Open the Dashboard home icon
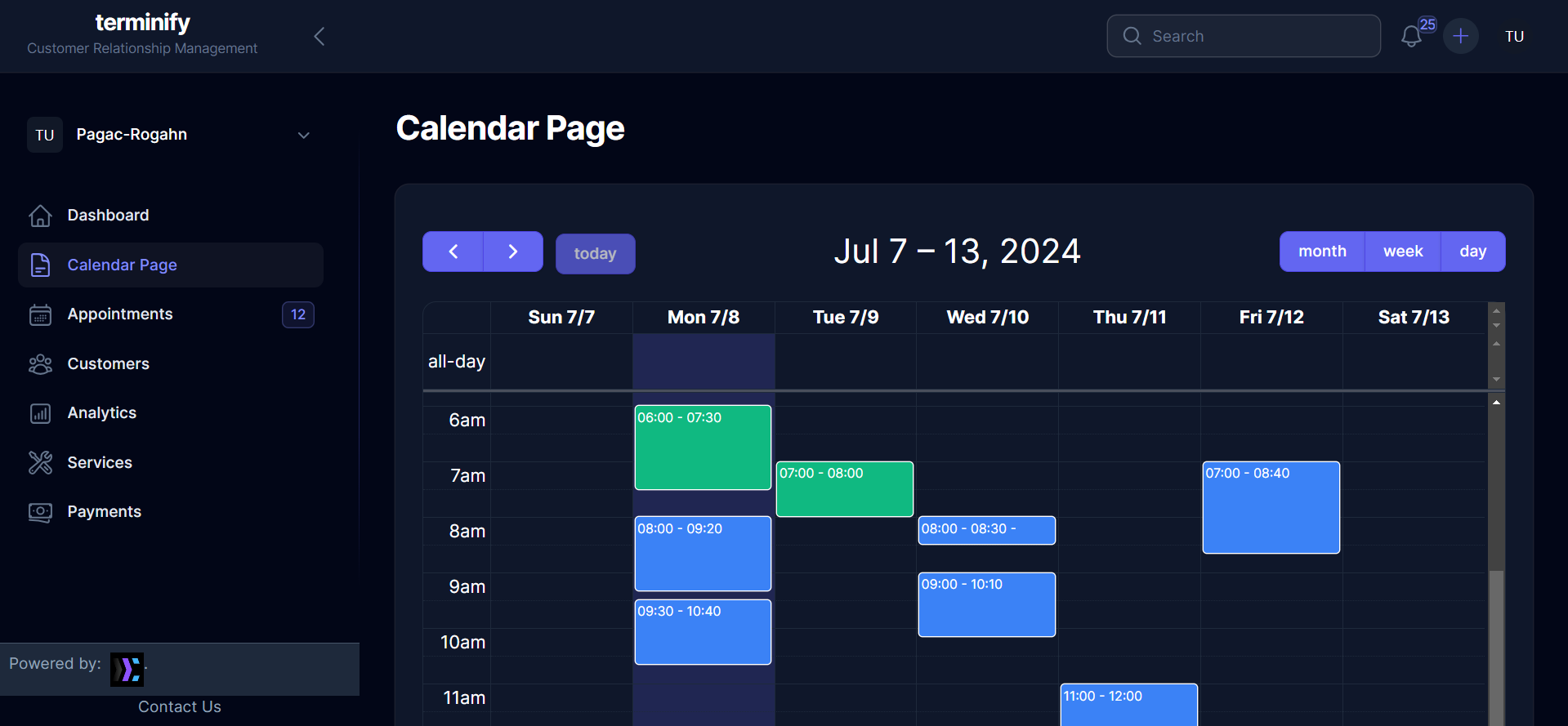Image resolution: width=1568 pixels, height=726 pixels. click(40, 215)
